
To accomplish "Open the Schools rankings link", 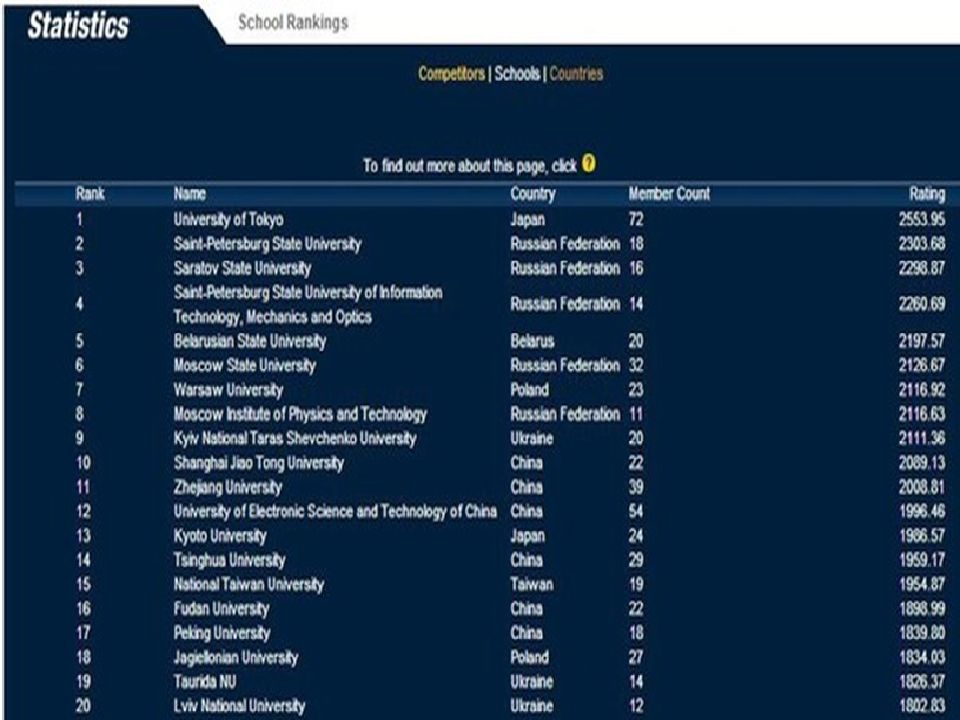I will (517, 74).
